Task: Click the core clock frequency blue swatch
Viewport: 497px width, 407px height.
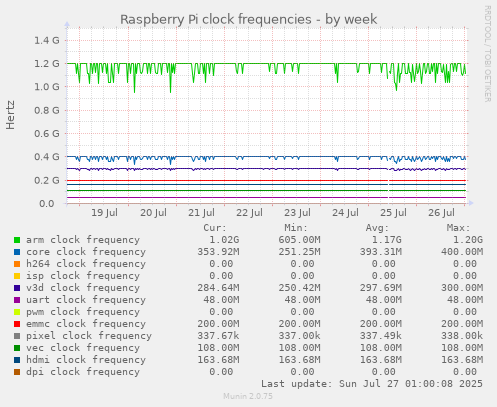Action: (17, 252)
